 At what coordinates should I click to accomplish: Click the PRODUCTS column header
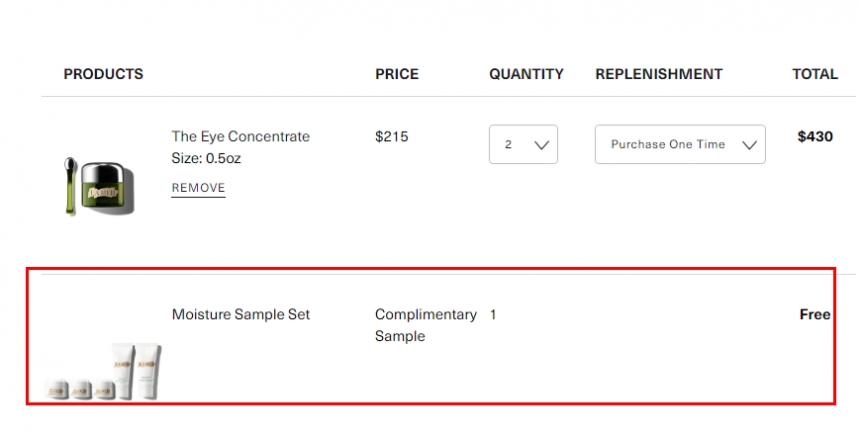103,74
